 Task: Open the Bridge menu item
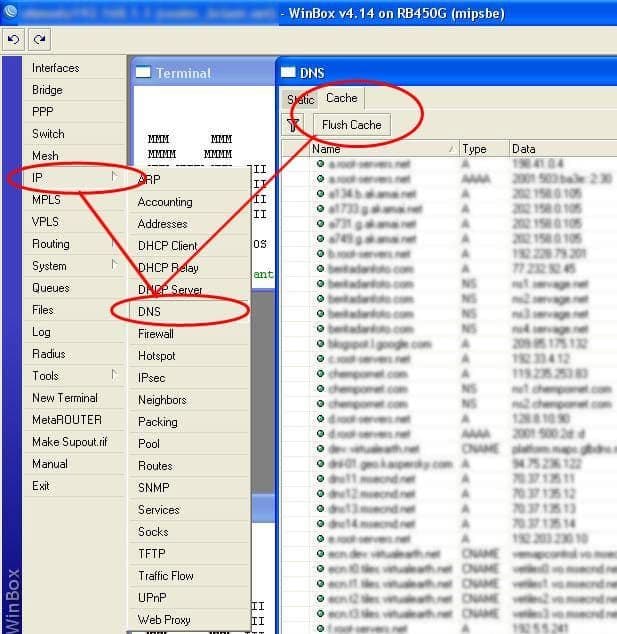pyautogui.click(x=74, y=90)
